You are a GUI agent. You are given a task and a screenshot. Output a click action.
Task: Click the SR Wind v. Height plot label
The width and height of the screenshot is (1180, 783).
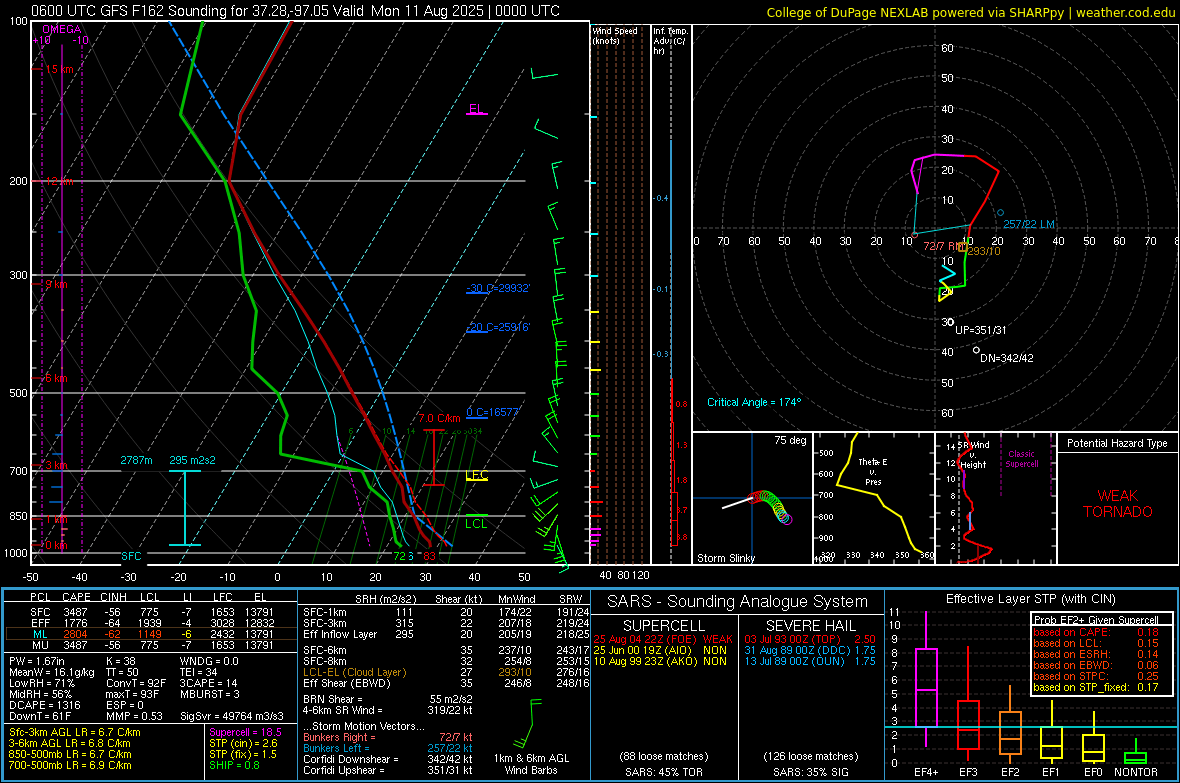point(973,455)
